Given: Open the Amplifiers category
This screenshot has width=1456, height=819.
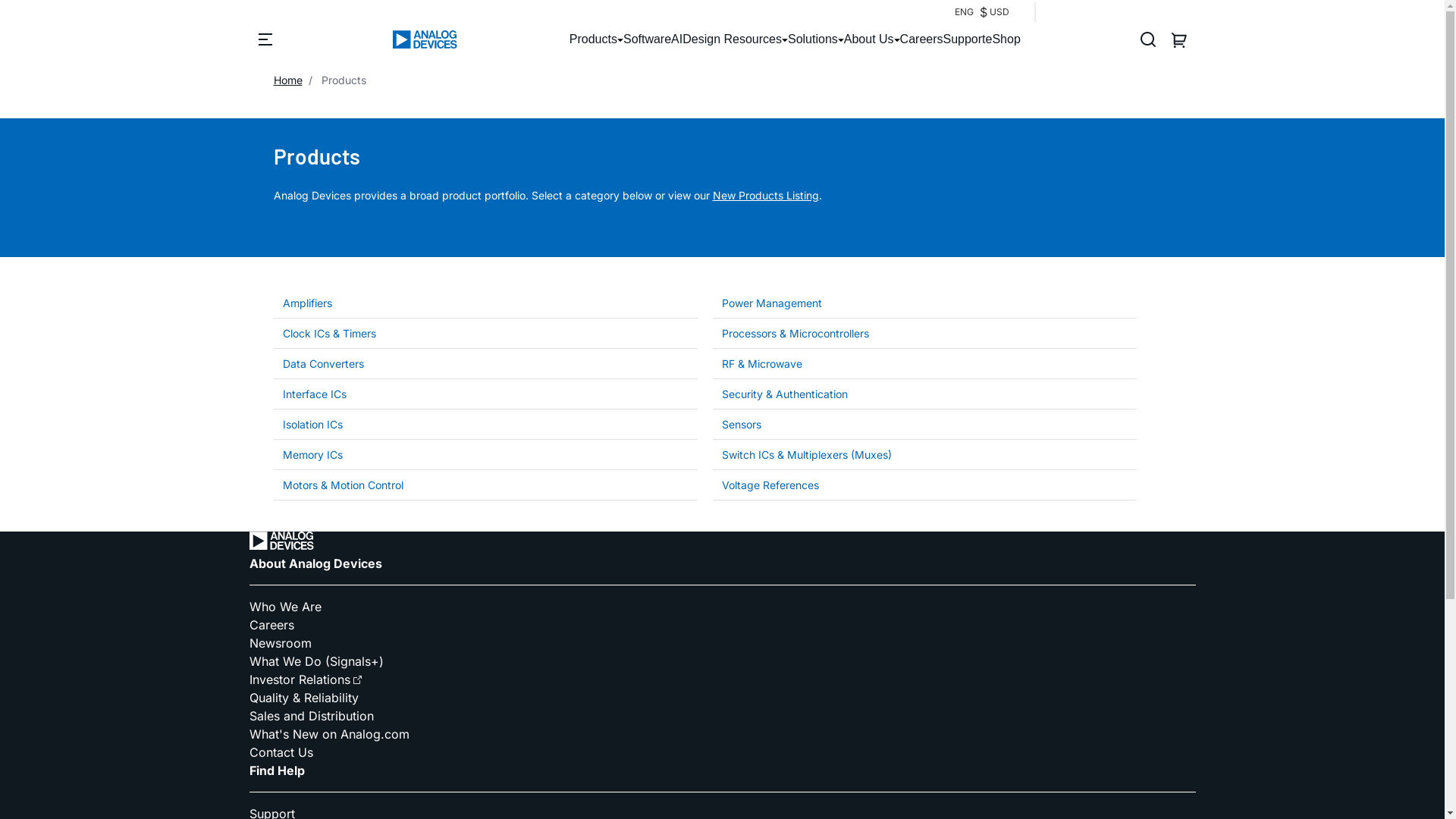Looking at the screenshot, I should (307, 303).
